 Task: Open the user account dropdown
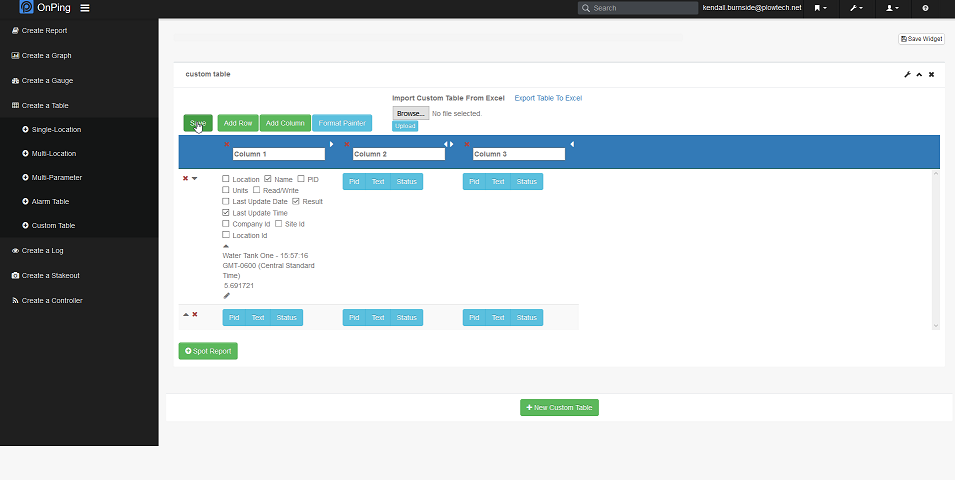892,8
